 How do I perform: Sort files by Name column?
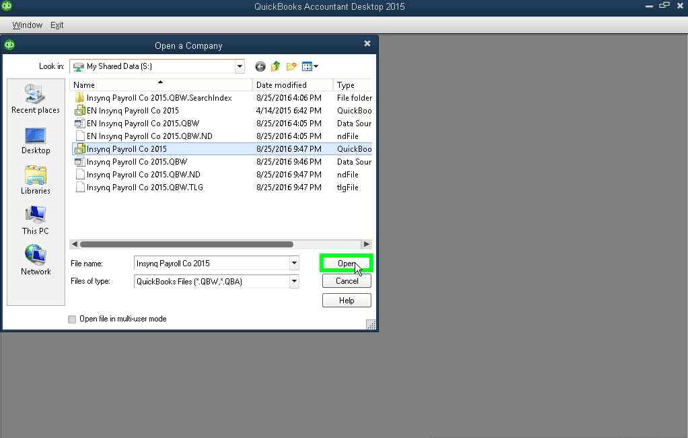point(161,85)
